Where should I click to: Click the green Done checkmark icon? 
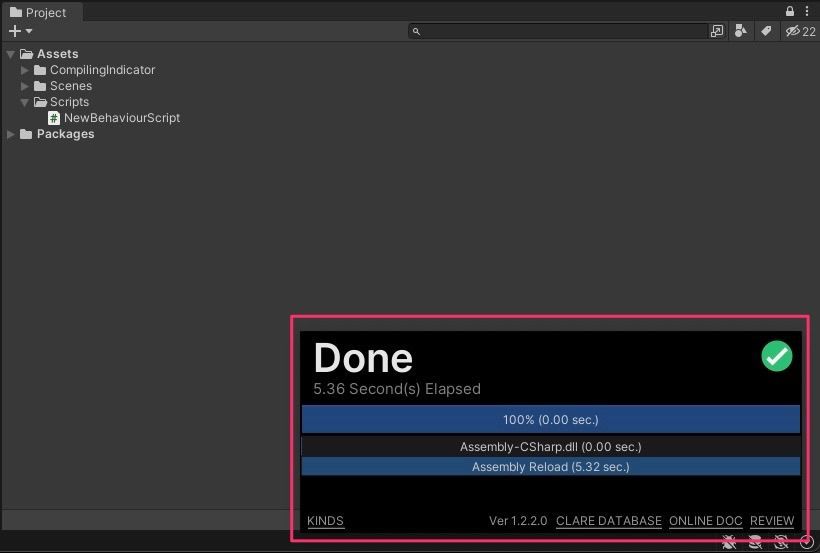pyautogui.click(x=777, y=356)
